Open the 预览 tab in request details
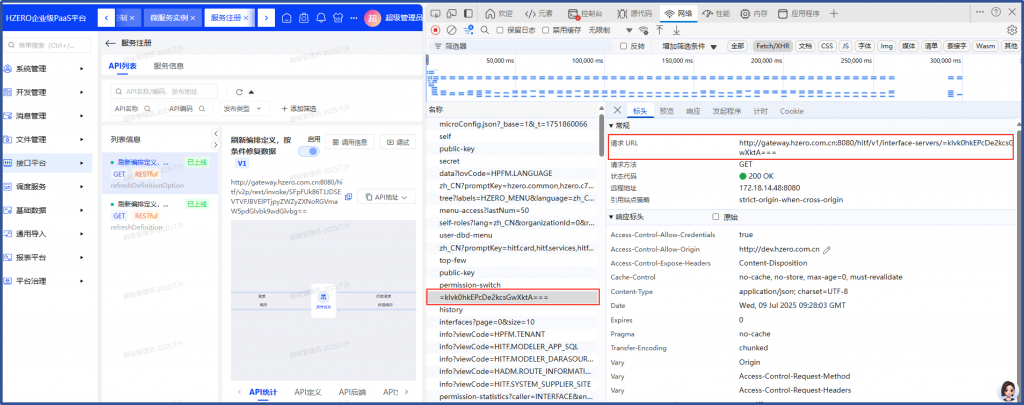The width and height of the screenshot is (1024, 405). (666, 111)
